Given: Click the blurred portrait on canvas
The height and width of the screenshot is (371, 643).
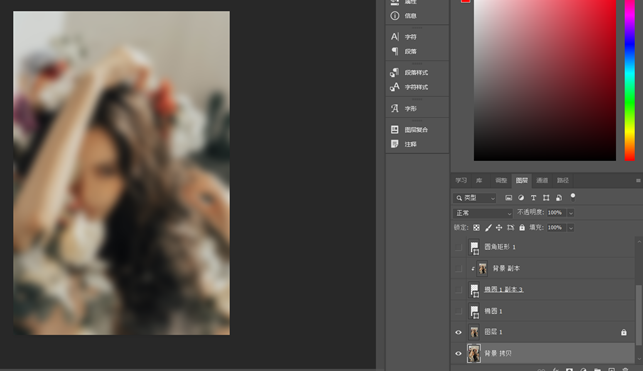Looking at the screenshot, I should click(x=121, y=173).
